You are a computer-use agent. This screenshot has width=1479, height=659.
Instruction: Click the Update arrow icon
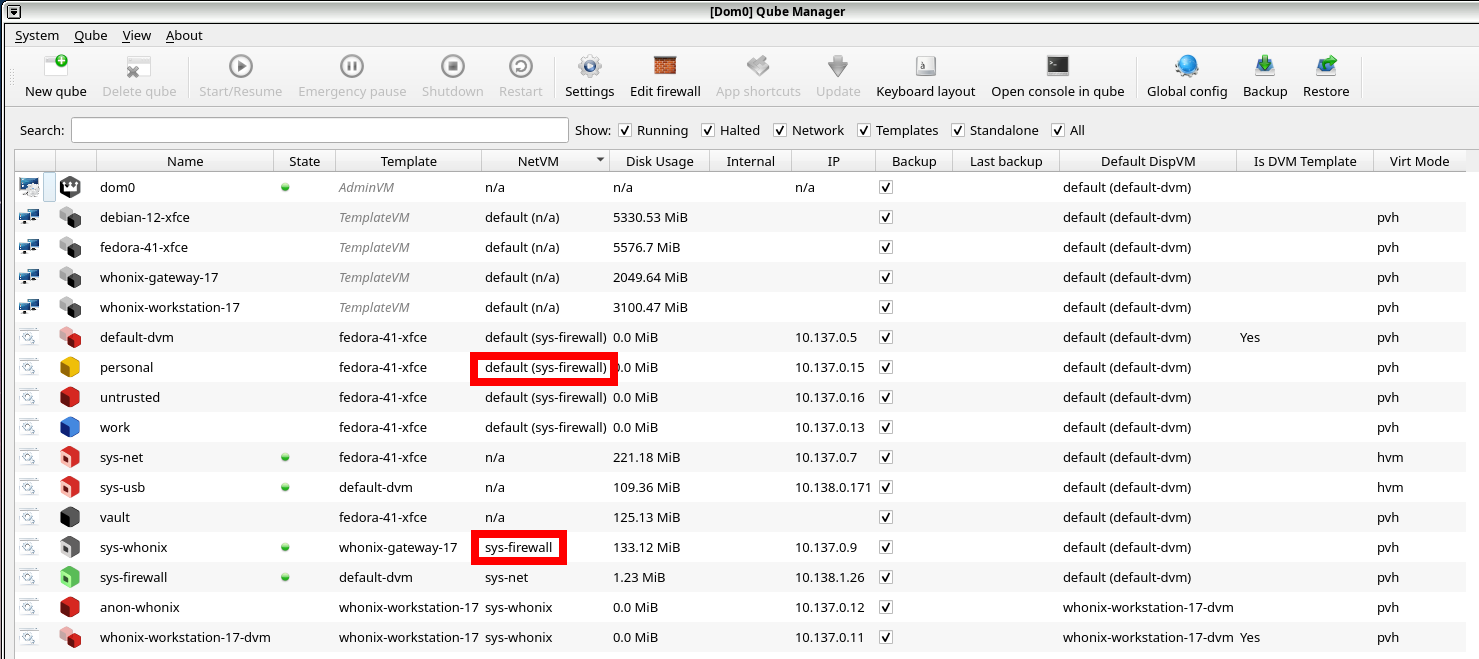[838, 67]
